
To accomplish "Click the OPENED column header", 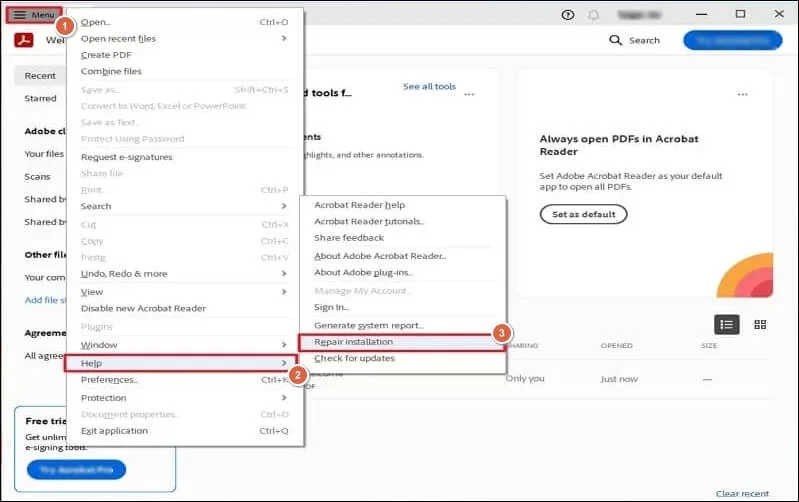I will coord(617,346).
